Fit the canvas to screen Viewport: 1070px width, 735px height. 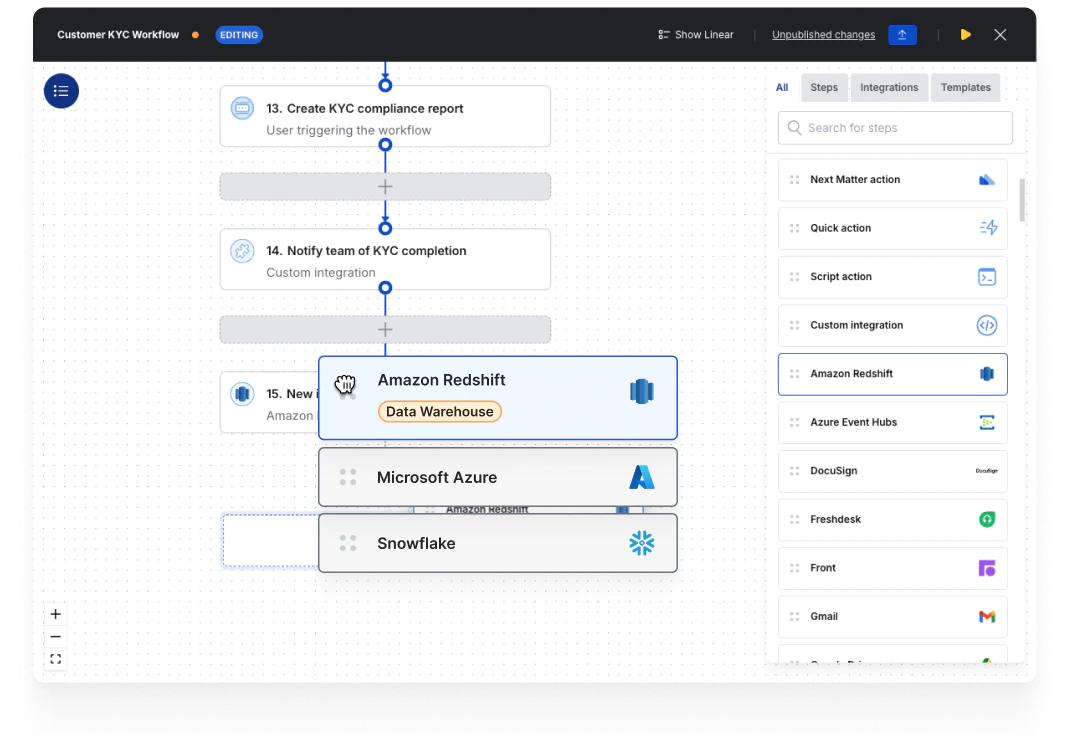(56, 659)
